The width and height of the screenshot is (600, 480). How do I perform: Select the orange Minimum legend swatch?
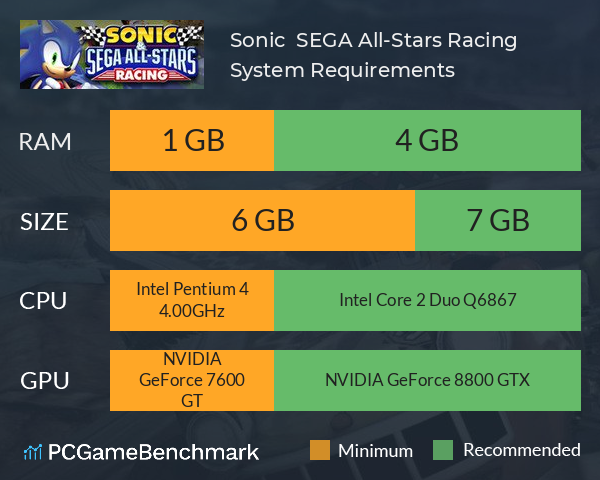tap(320, 450)
